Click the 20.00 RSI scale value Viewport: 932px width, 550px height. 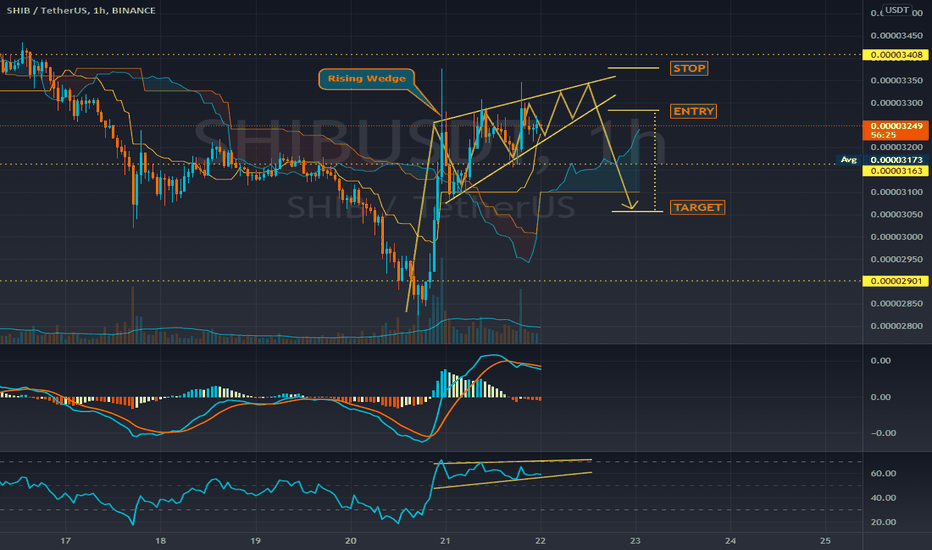pyautogui.click(x=883, y=522)
